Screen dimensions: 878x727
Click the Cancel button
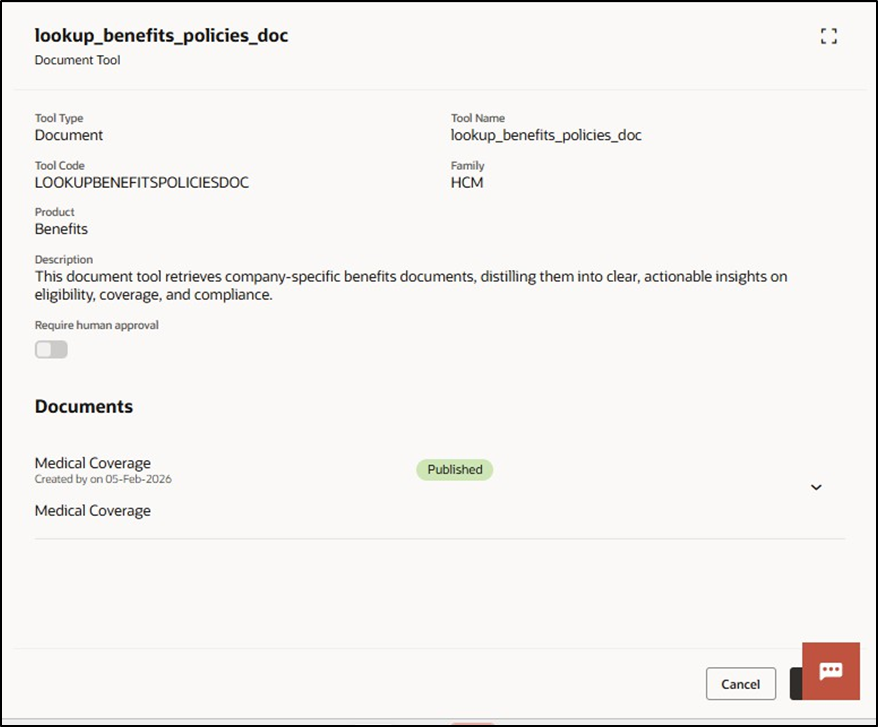(741, 684)
